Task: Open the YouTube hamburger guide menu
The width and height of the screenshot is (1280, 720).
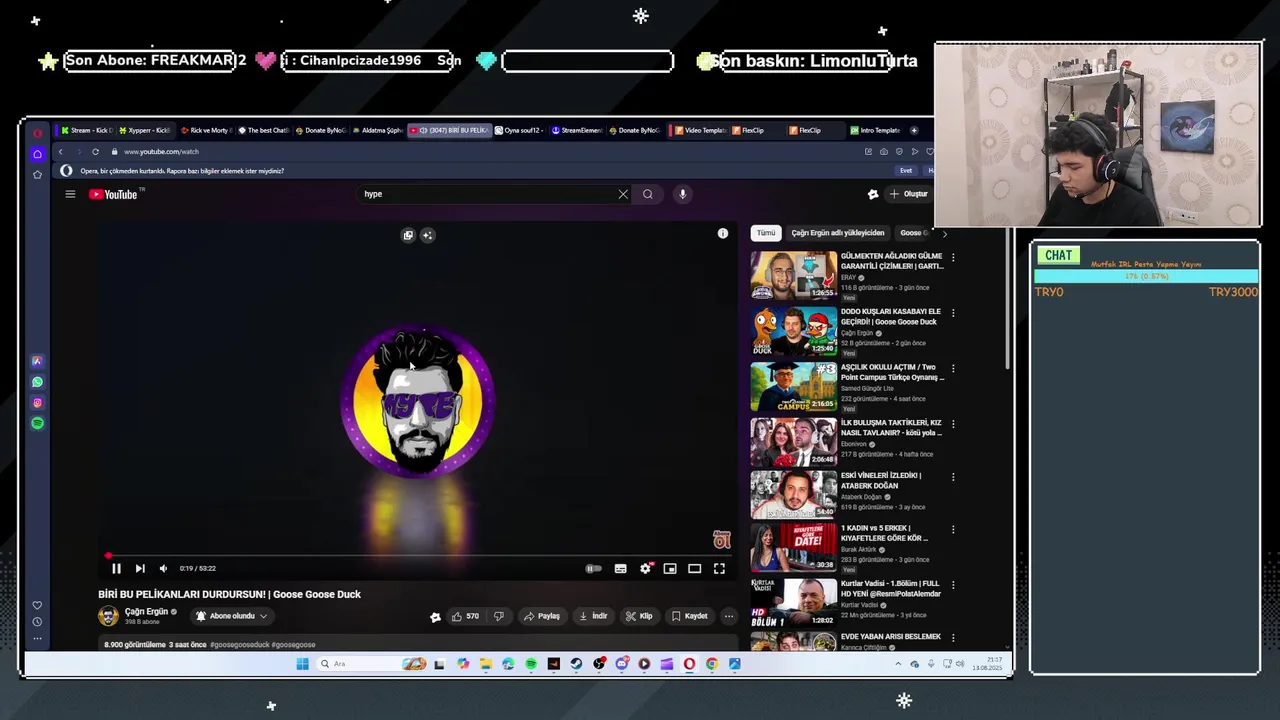Action: [70, 194]
